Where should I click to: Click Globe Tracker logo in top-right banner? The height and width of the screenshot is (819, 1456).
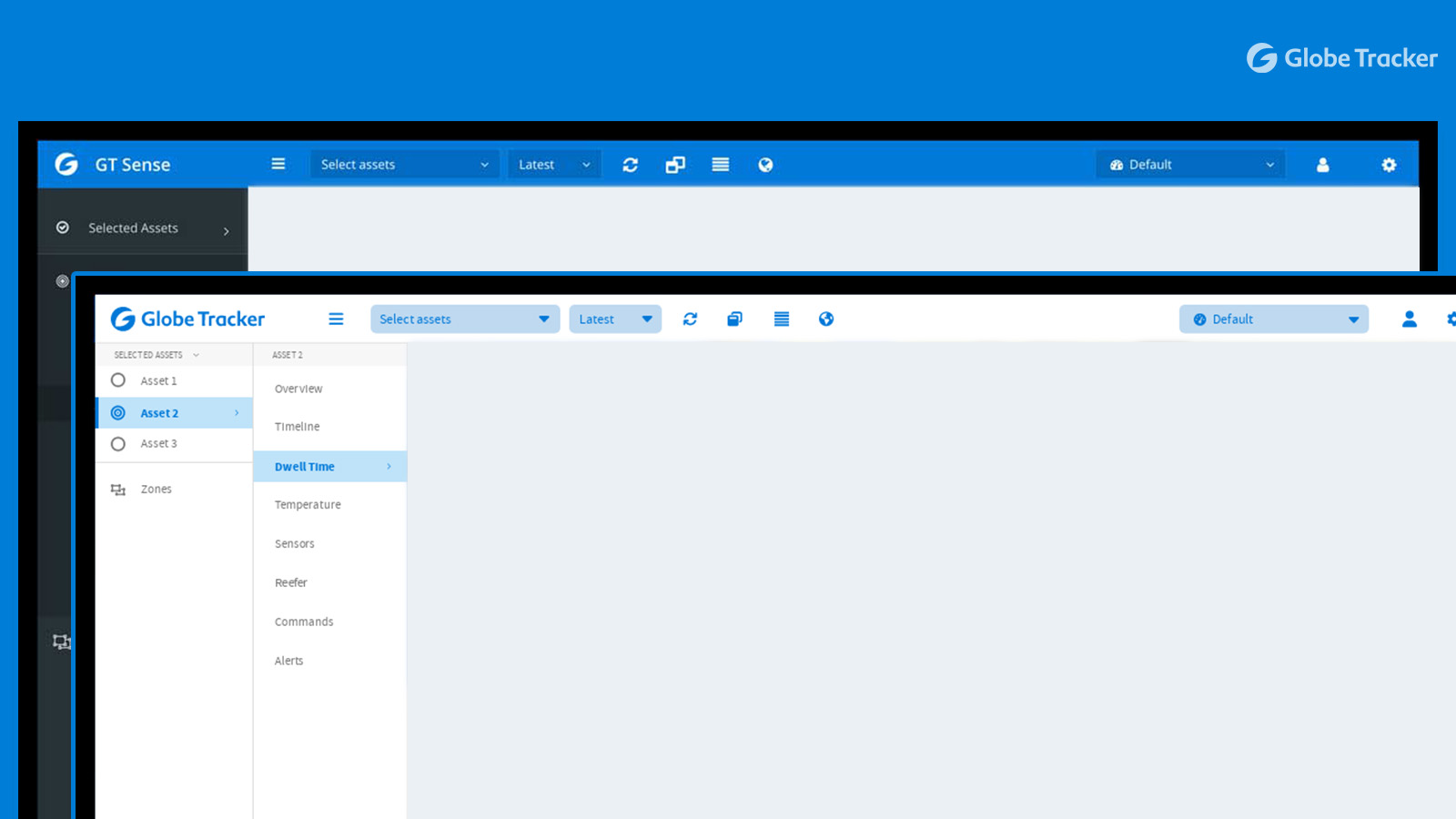[x=1342, y=58]
